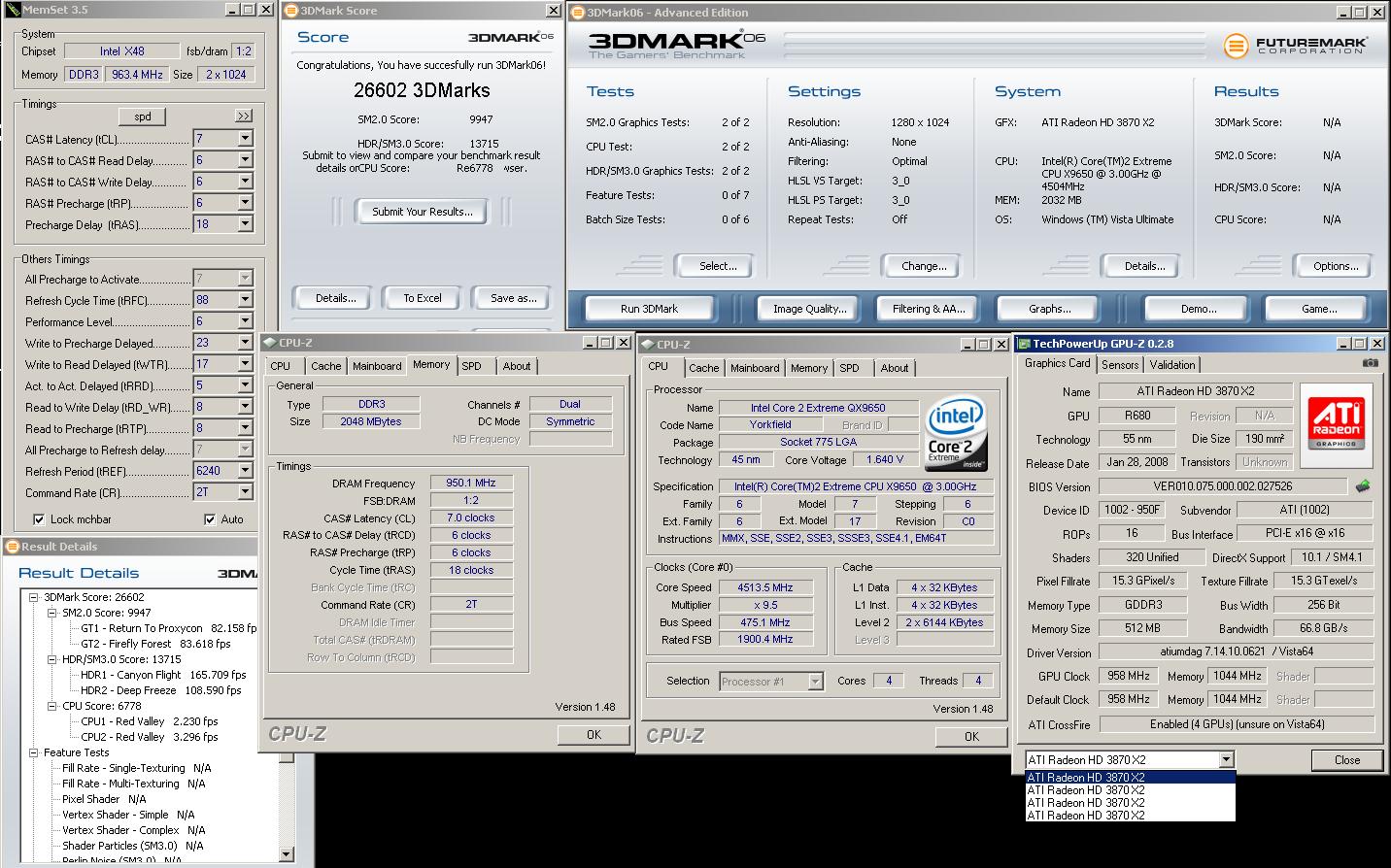1391x868 pixels.
Task: Switch to the Sensors tab in GPU-Z
Action: coord(1120,365)
